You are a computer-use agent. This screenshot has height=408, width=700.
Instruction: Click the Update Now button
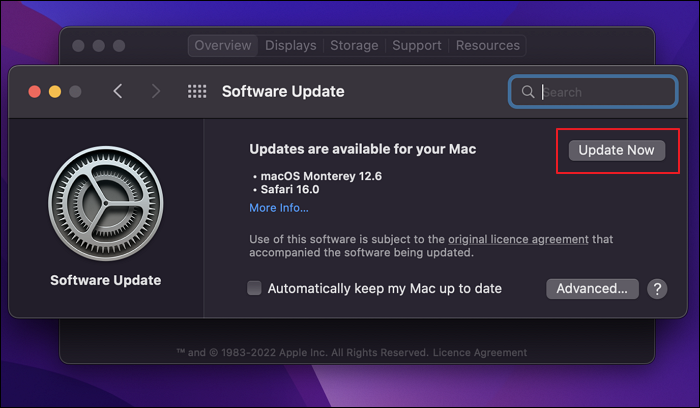[616, 150]
